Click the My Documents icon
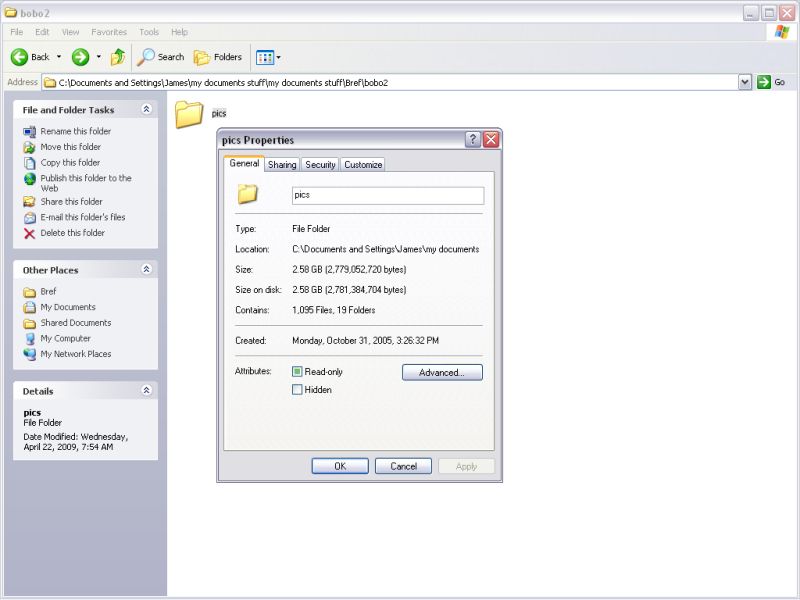The image size is (800, 600). tap(30, 307)
